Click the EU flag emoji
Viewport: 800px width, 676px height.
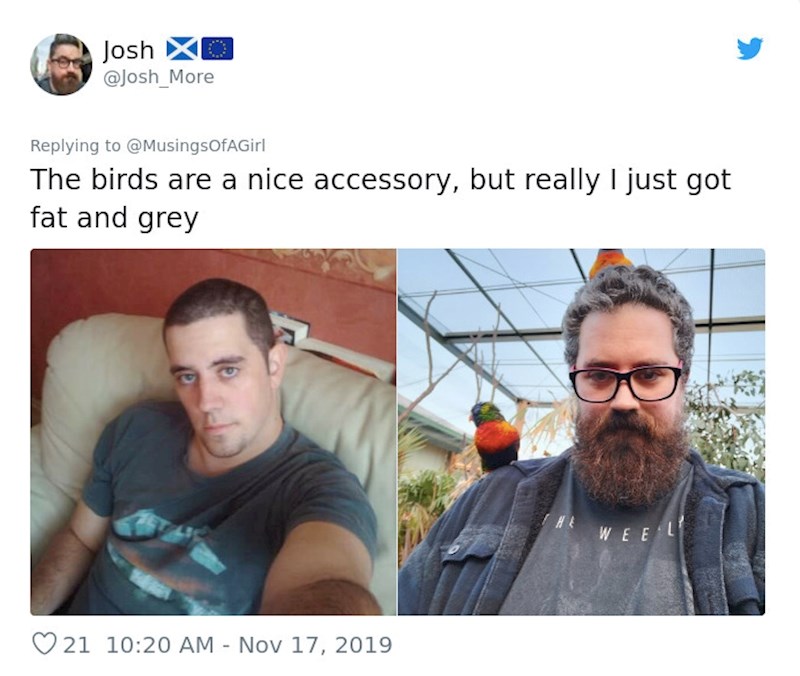pyautogui.click(x=217, y=49)
